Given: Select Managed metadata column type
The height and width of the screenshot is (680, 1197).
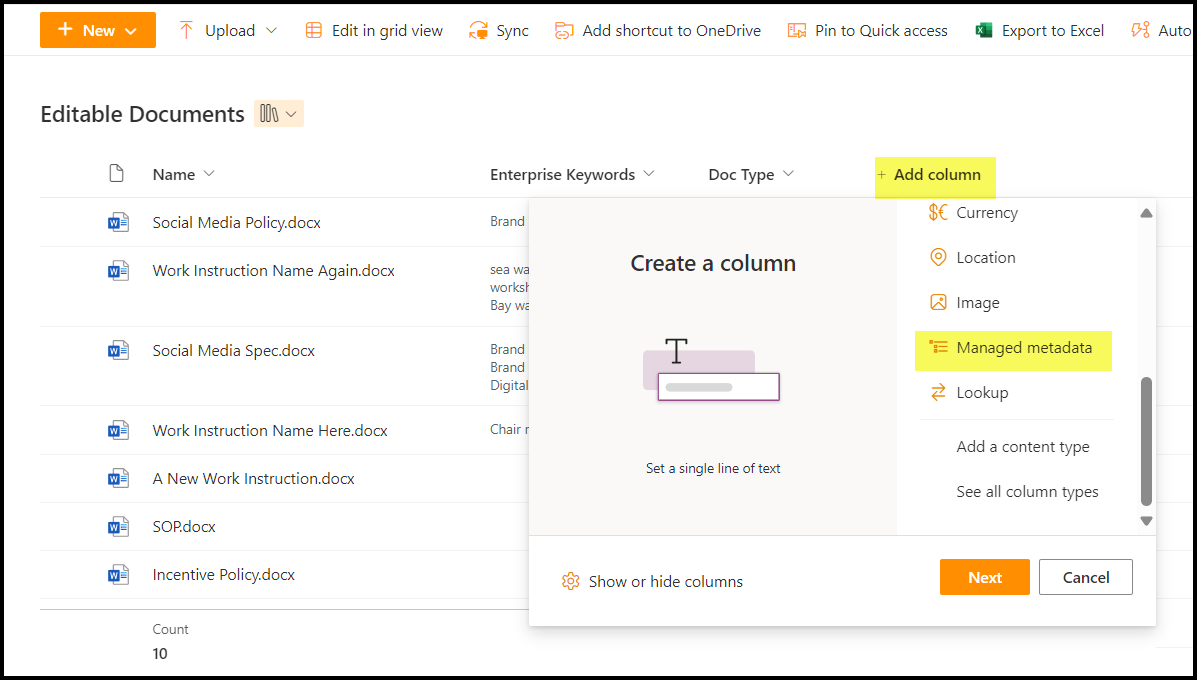Looking at the screenshot, I should tap(1023, 348).
